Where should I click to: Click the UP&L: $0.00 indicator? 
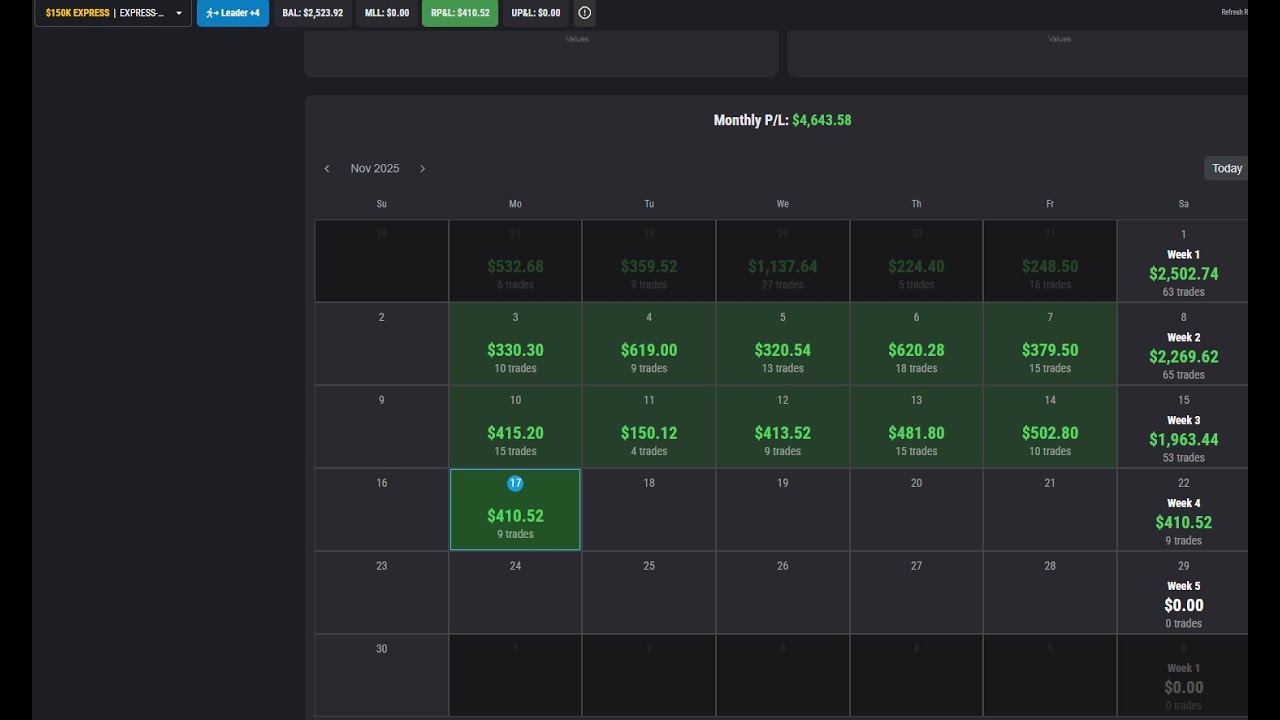point(535,13)
